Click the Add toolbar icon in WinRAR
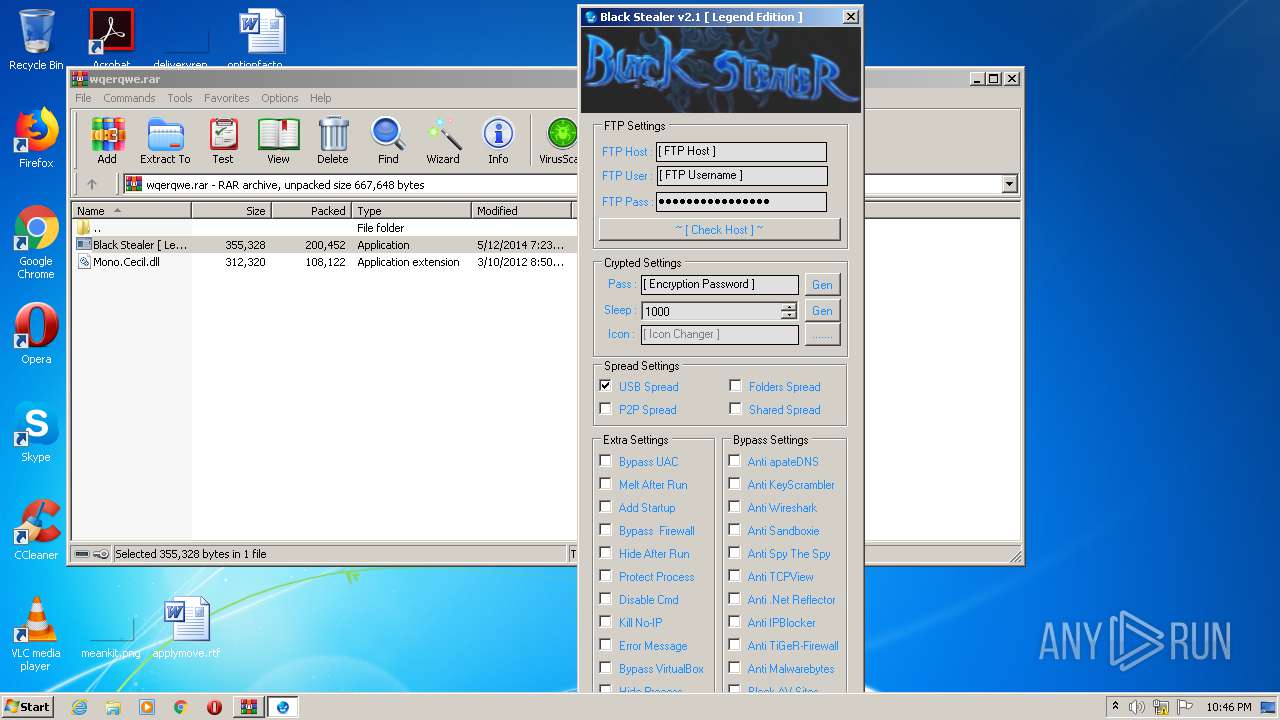This screenshot has width=1280, height=720. (107, 141)
